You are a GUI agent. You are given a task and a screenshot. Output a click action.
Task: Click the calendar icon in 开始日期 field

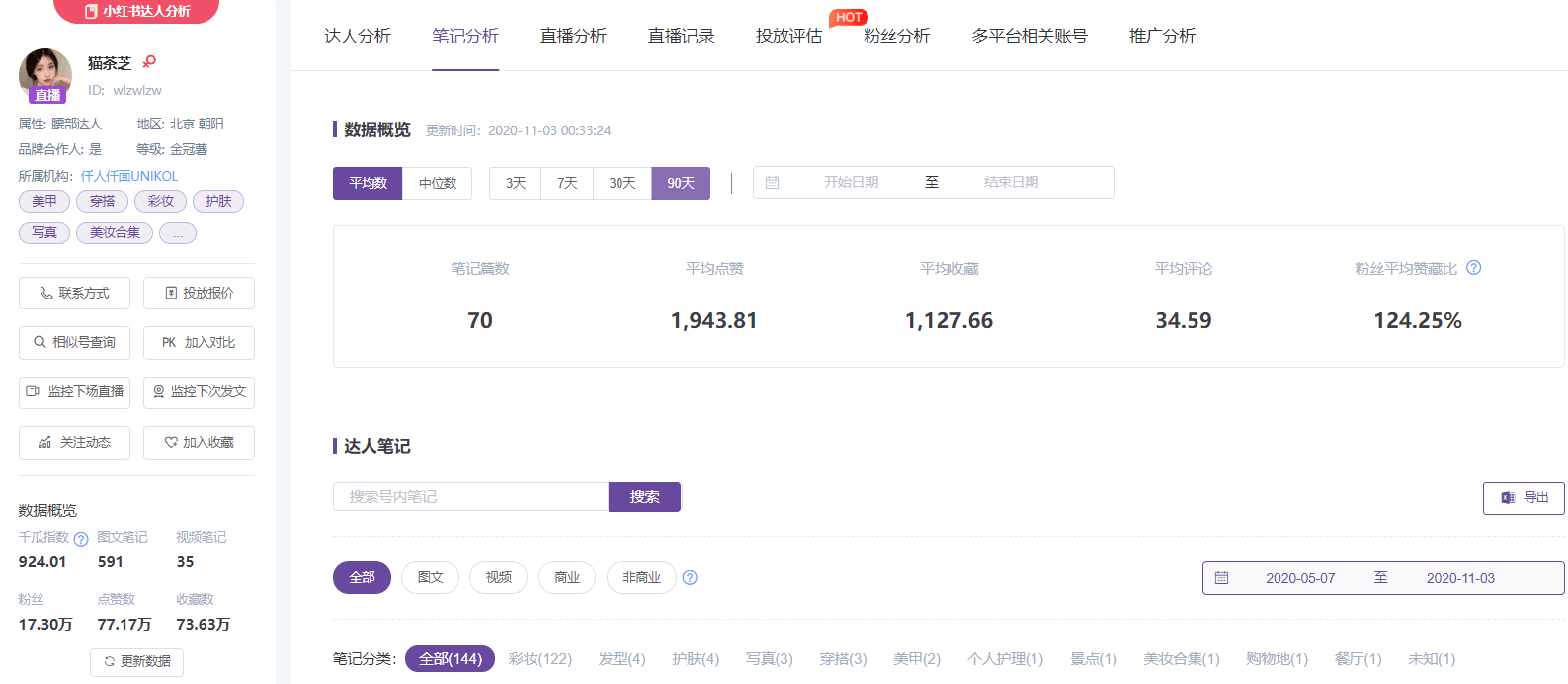pyautogui.click(x=773, y=183)
